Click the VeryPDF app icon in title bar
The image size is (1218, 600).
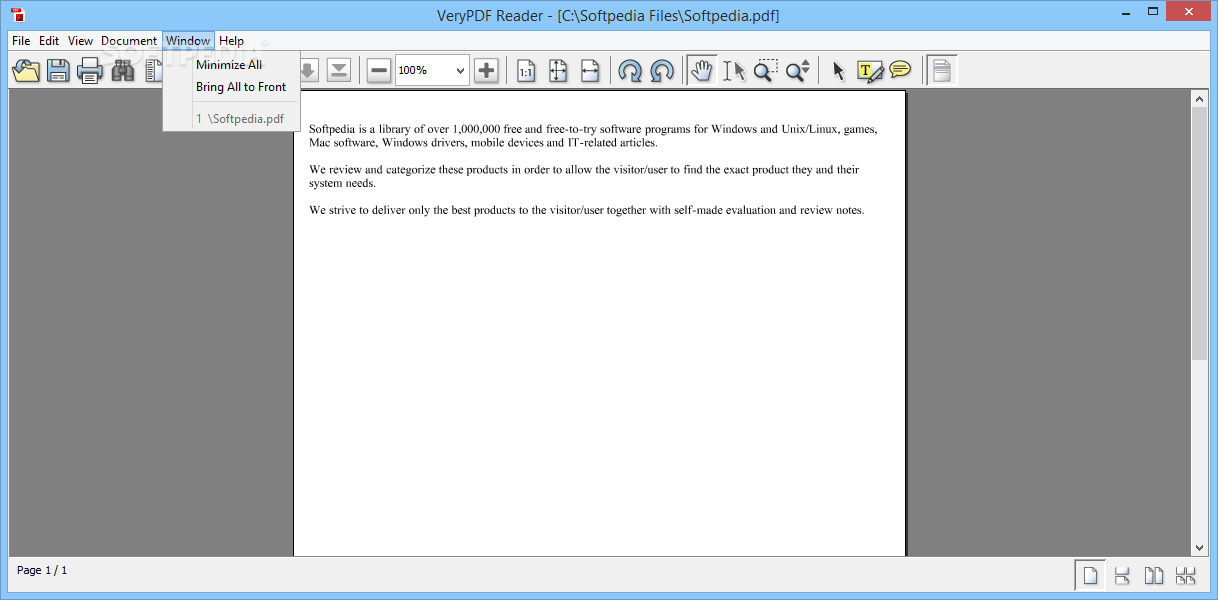click(17, 14)
